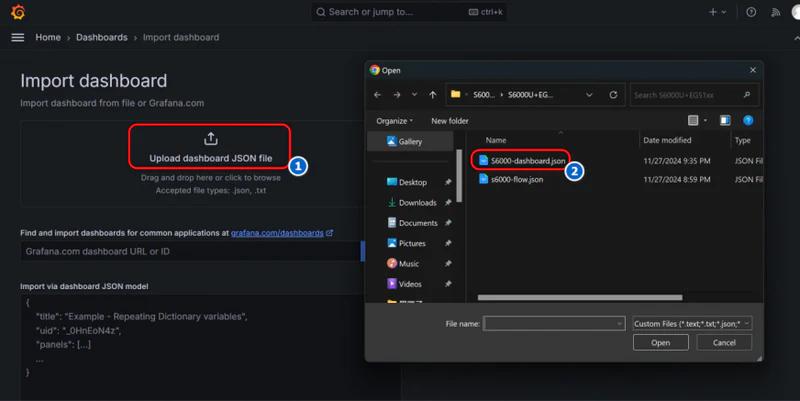
Task: Click the upload arrow icon
Action: (x=211, y=139)
